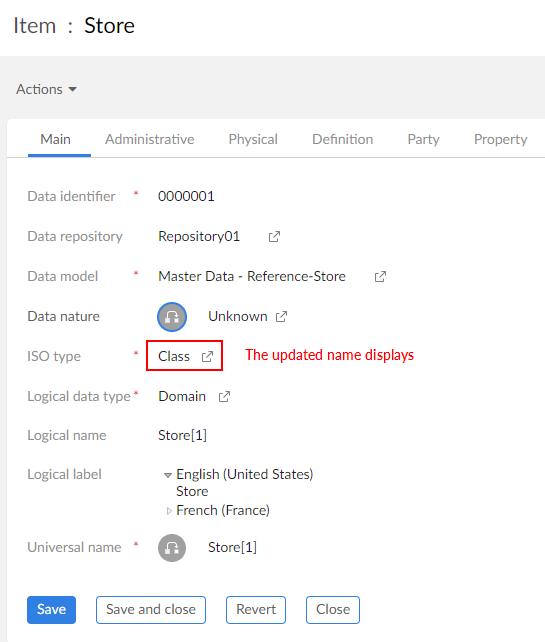
Task: Click the Master Data - Reference-Store text
Action: 252,276
